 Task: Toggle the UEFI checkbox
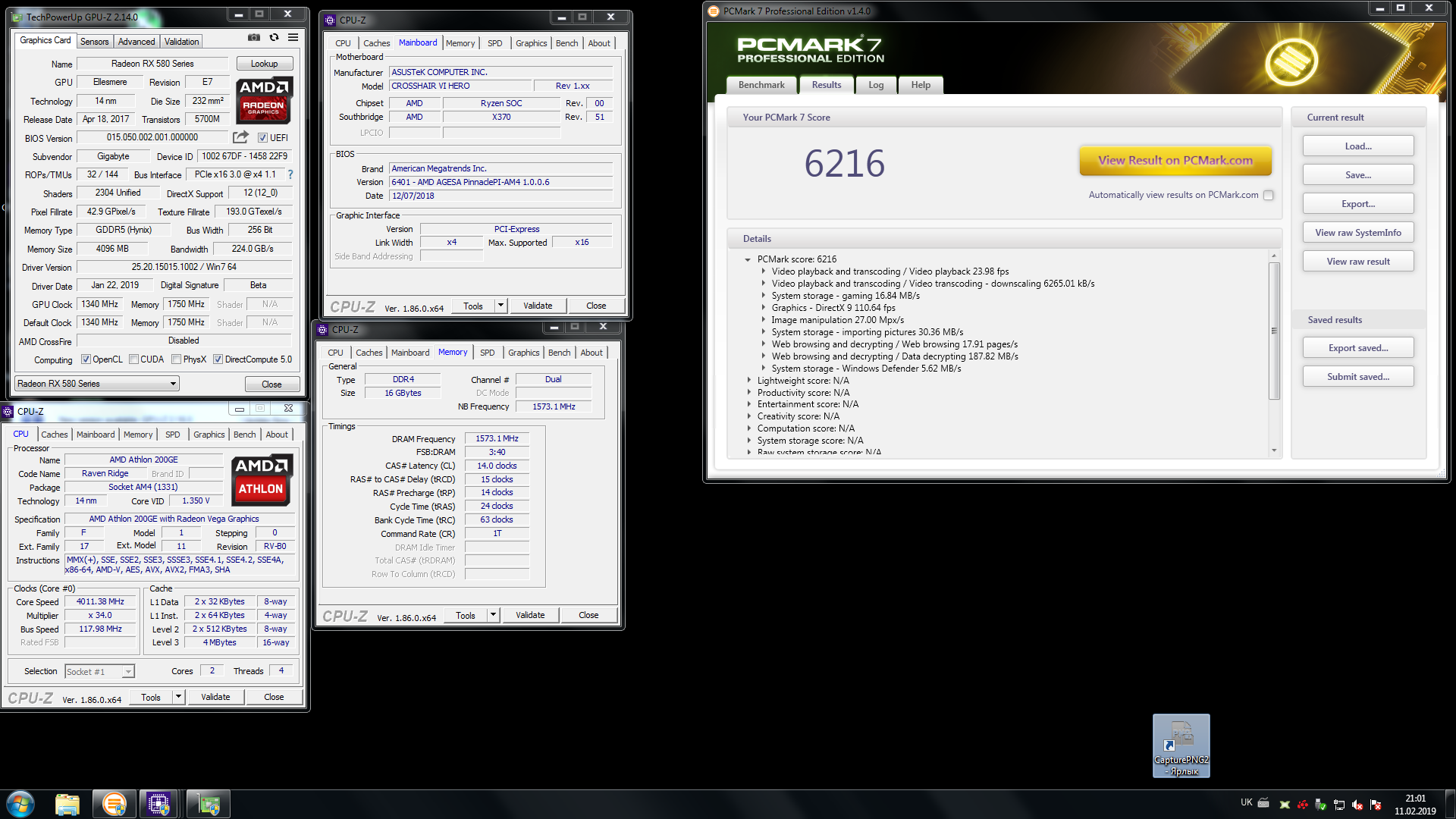tap(262, 137)
